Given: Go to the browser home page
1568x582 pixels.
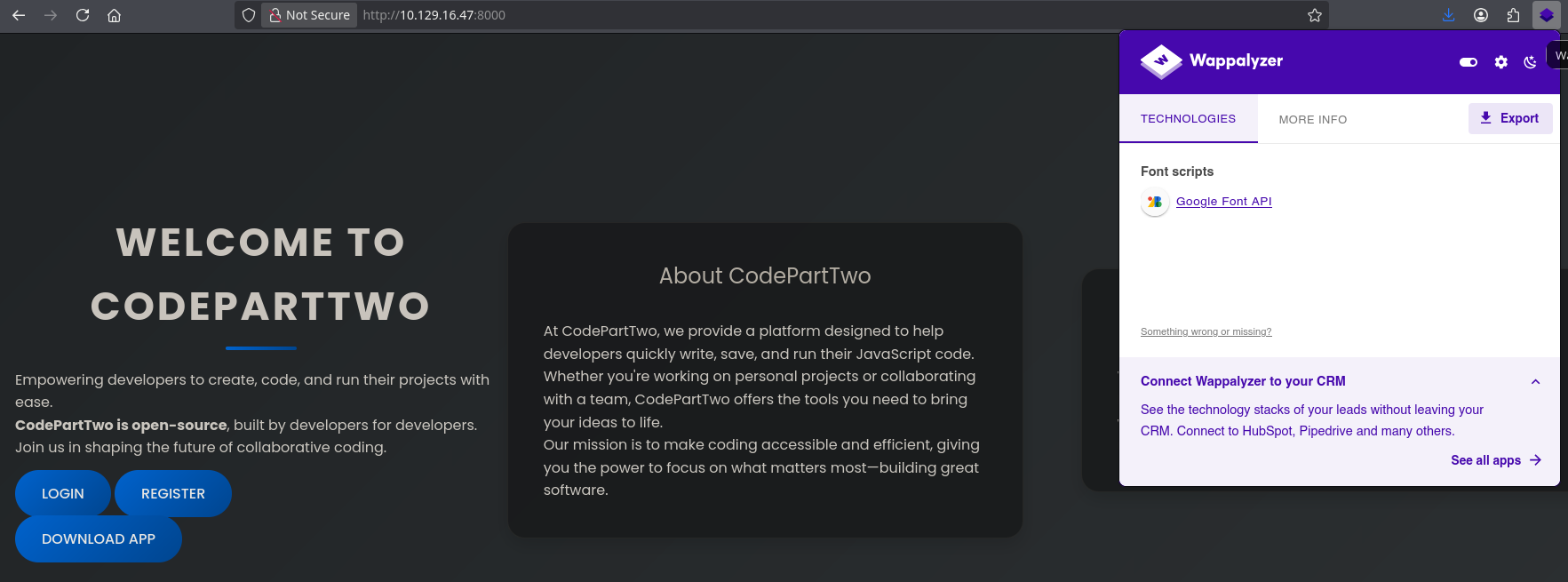Looking at the screenshot, I should pyautogui.click(x=115, y=15).
